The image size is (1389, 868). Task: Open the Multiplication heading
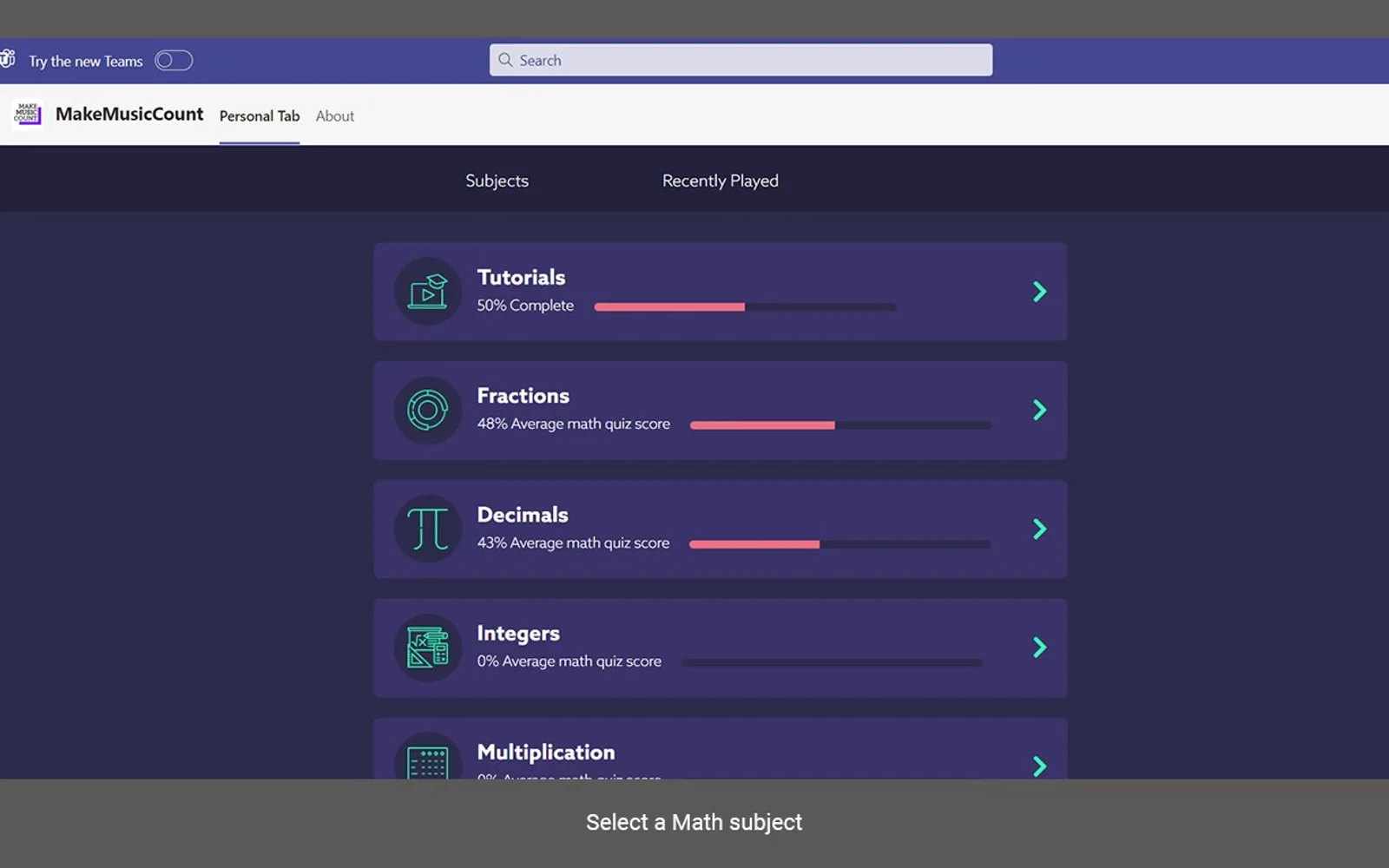click(x=546, y=753)
